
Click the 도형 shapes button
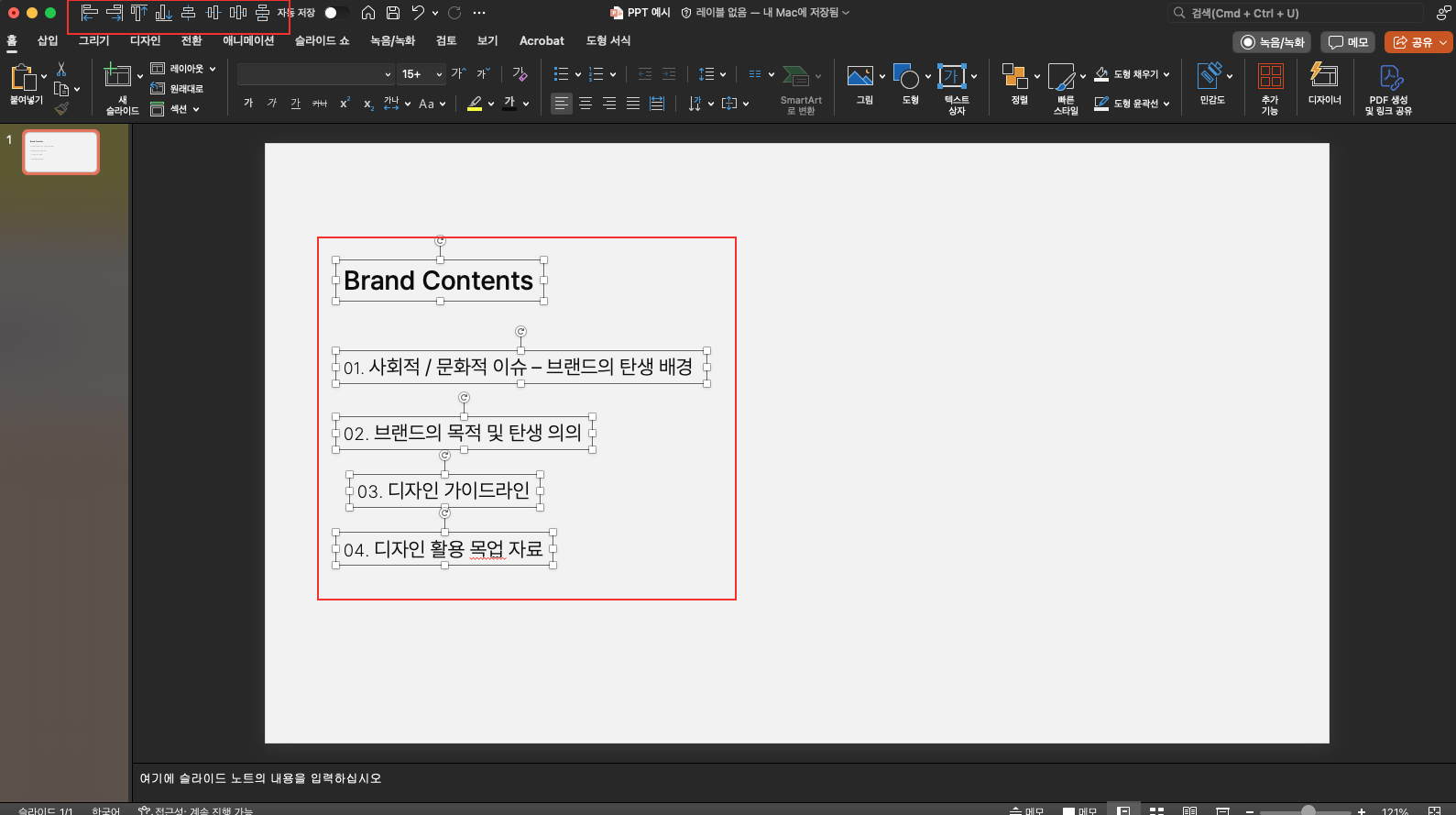click(x=910, y=85)
